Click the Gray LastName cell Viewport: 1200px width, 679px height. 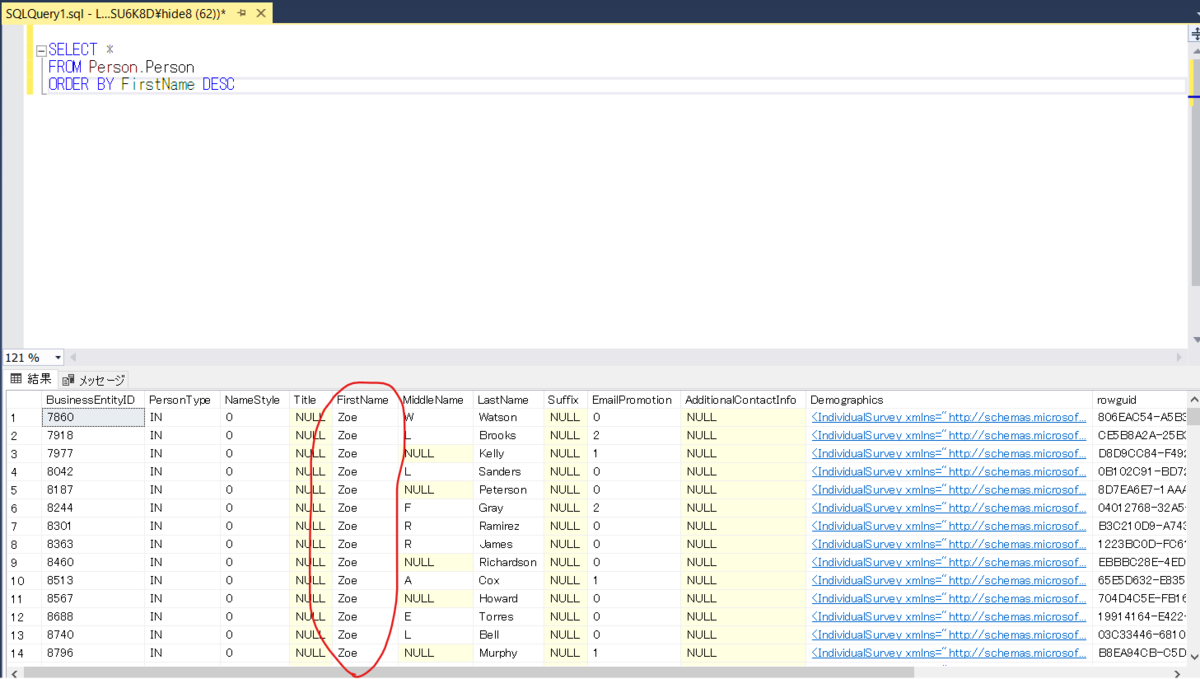click(509, 508)
